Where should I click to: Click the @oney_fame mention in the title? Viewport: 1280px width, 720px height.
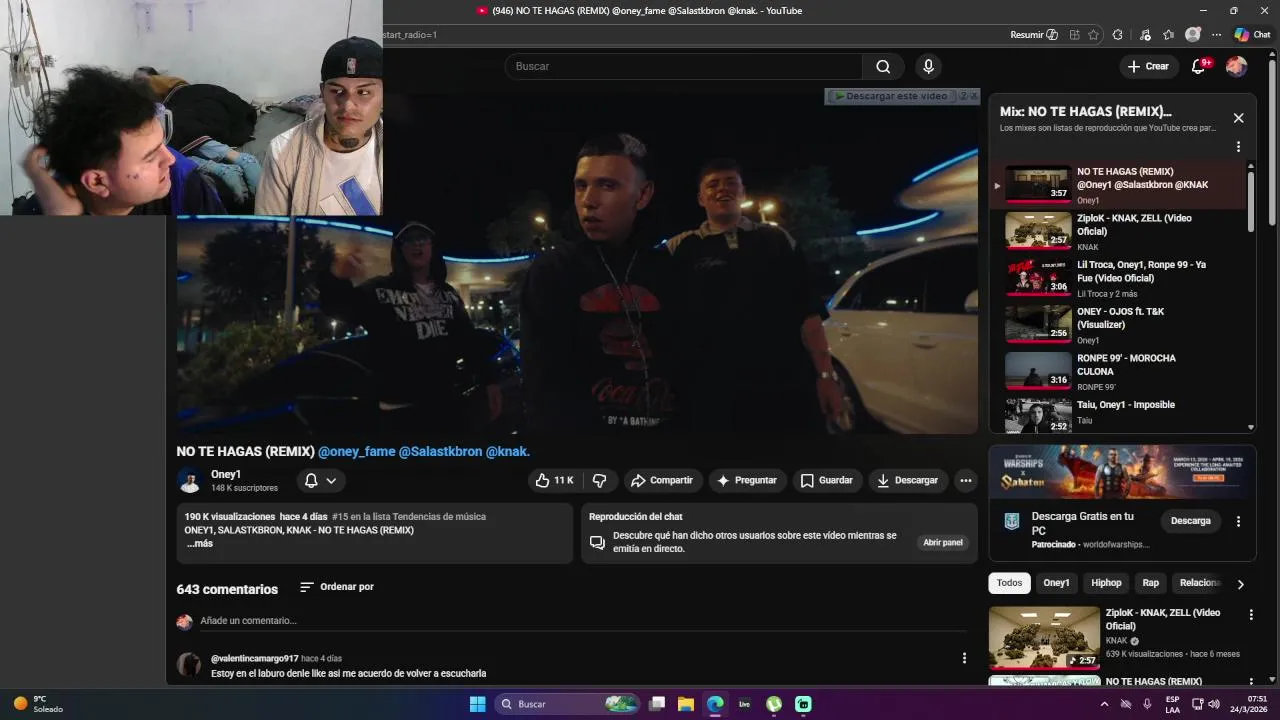tap(357, 452)
